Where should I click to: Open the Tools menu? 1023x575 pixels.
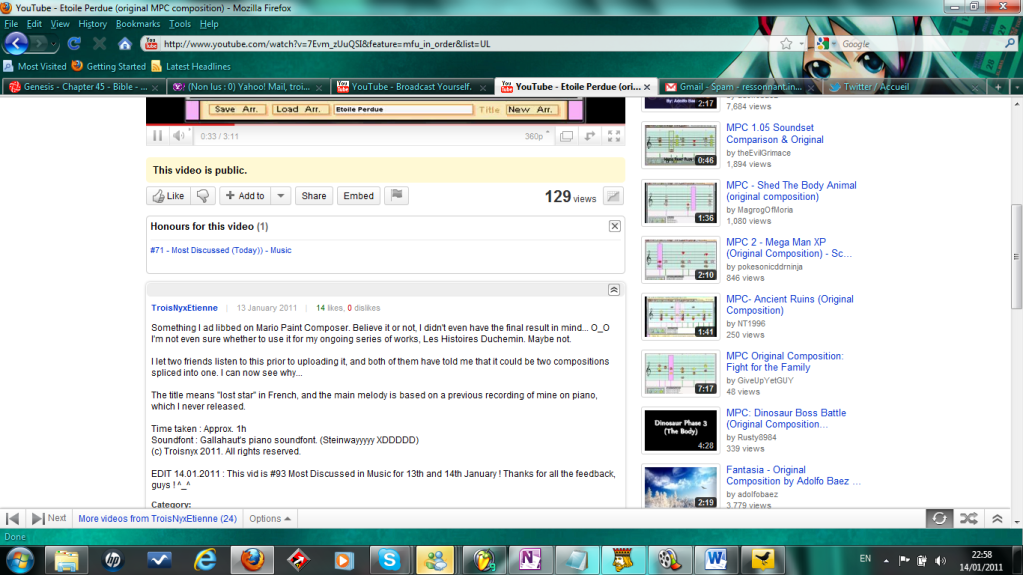pyautogui.click(x=179, y=24)
